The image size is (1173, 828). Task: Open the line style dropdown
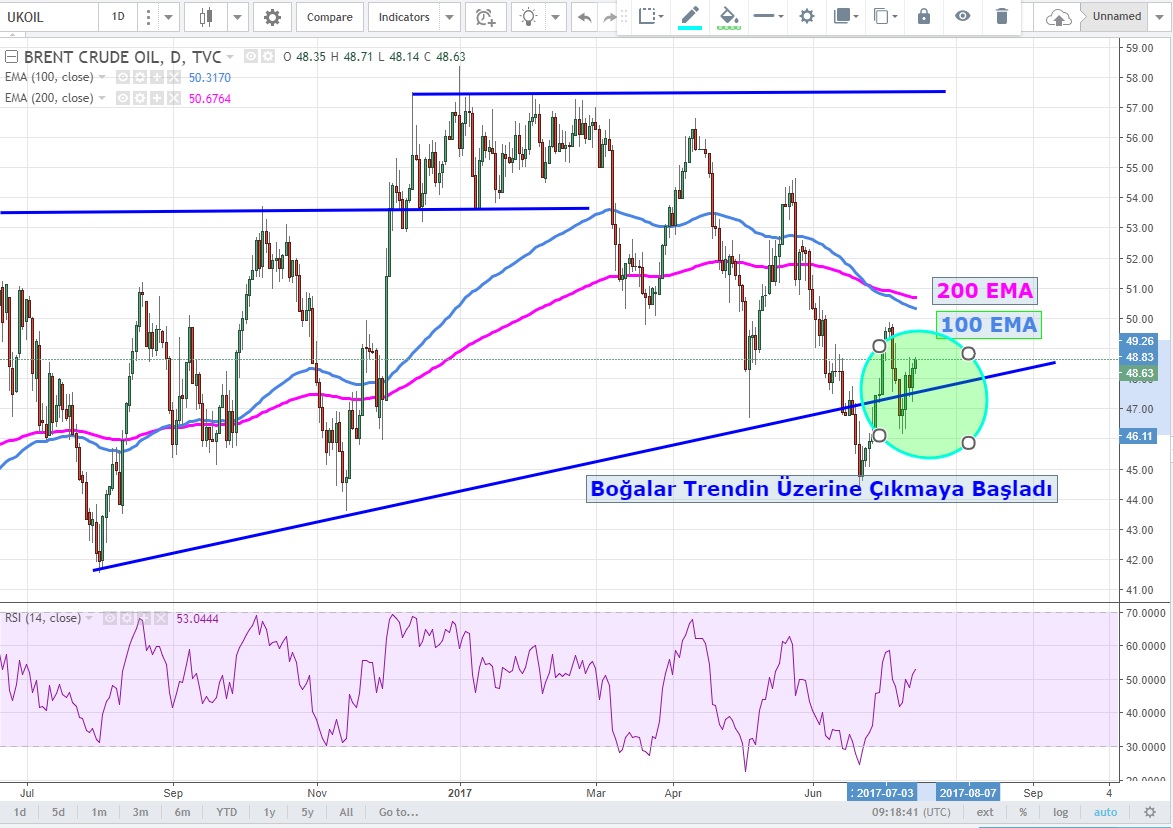point(767,16)
